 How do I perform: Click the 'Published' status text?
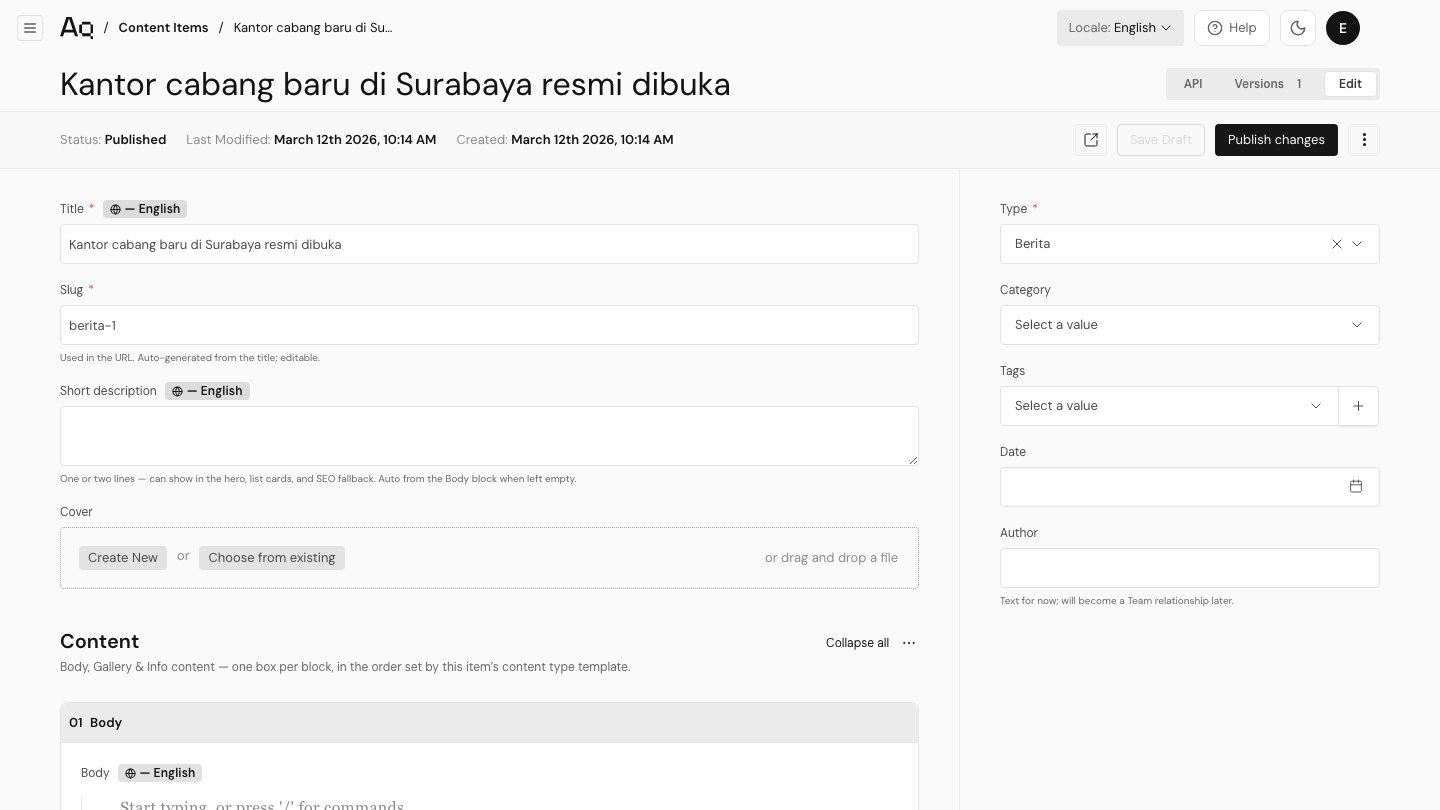tap(135, 140)
